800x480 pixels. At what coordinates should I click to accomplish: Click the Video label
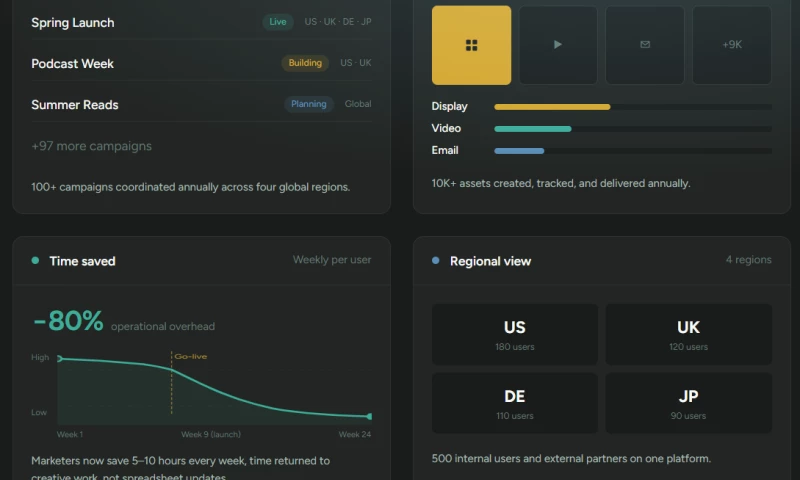coord(446,128)
